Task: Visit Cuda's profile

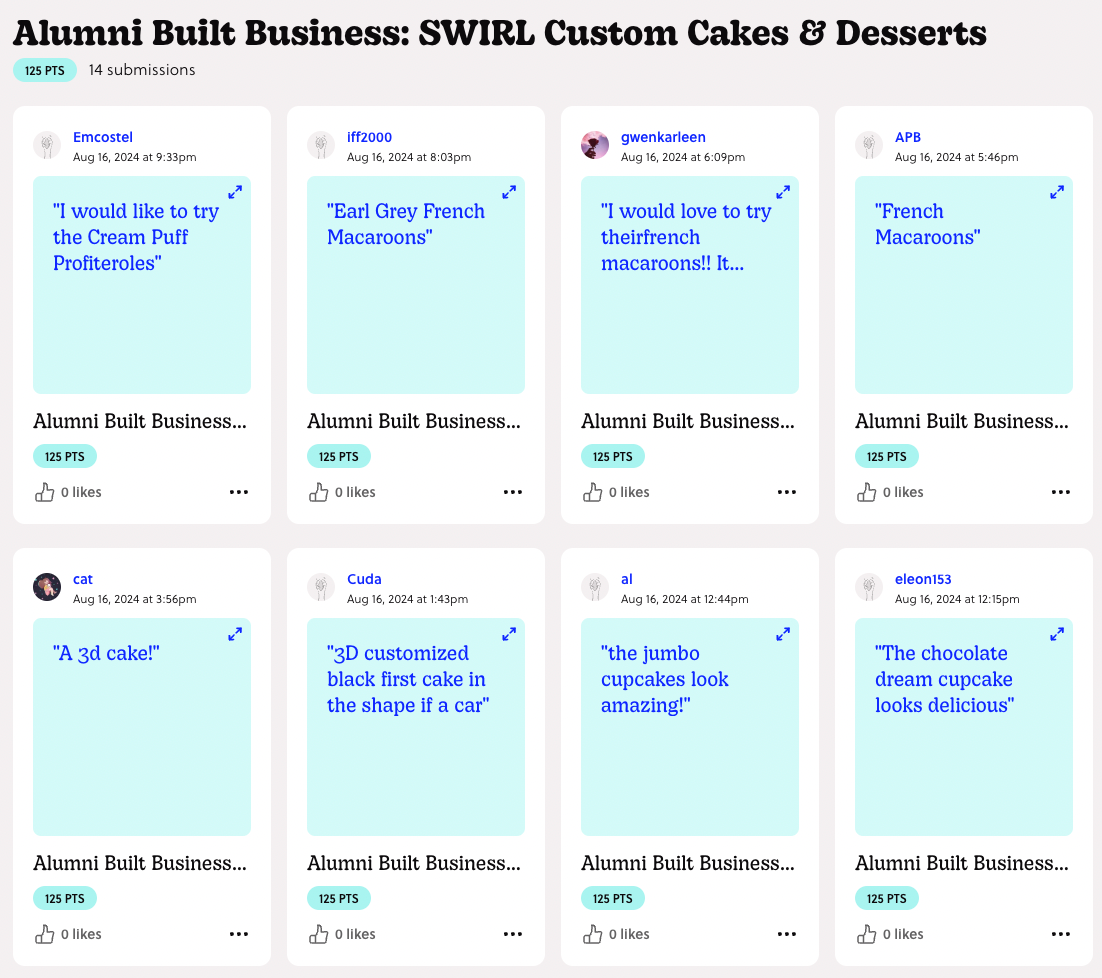Action: click(364, 578)
